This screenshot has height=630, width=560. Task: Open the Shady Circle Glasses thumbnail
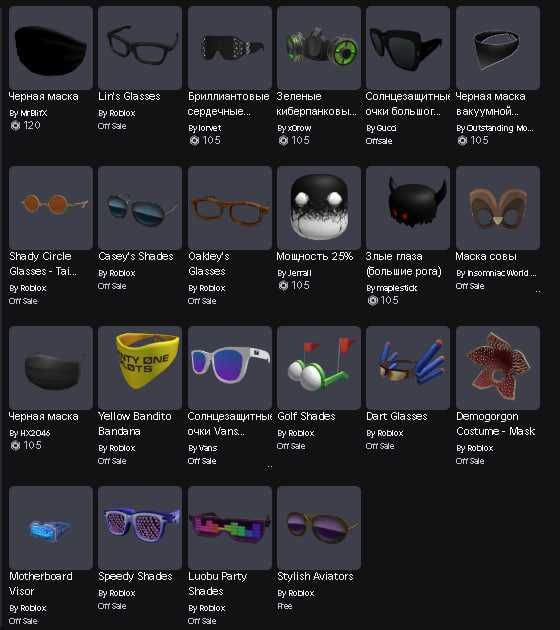pyautogui.click(x=51, y=208)
